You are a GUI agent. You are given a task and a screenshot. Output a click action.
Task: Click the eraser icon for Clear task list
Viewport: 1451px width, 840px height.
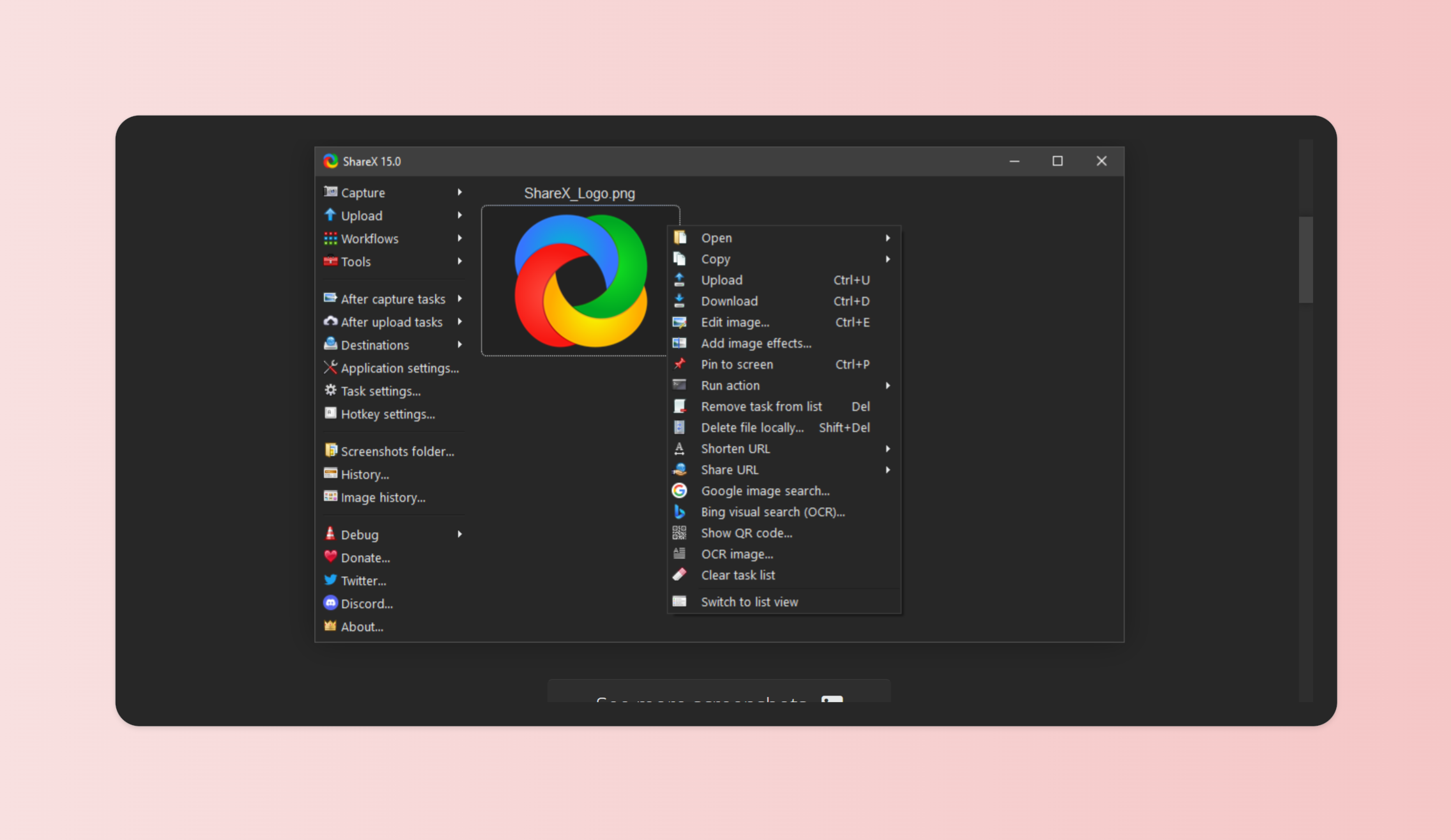tap(679, 574)
